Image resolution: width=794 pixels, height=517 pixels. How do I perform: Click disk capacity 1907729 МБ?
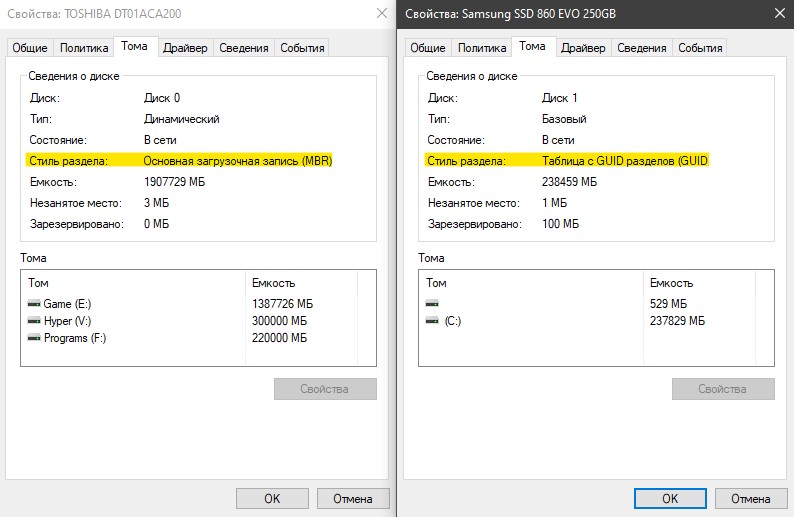175,182
